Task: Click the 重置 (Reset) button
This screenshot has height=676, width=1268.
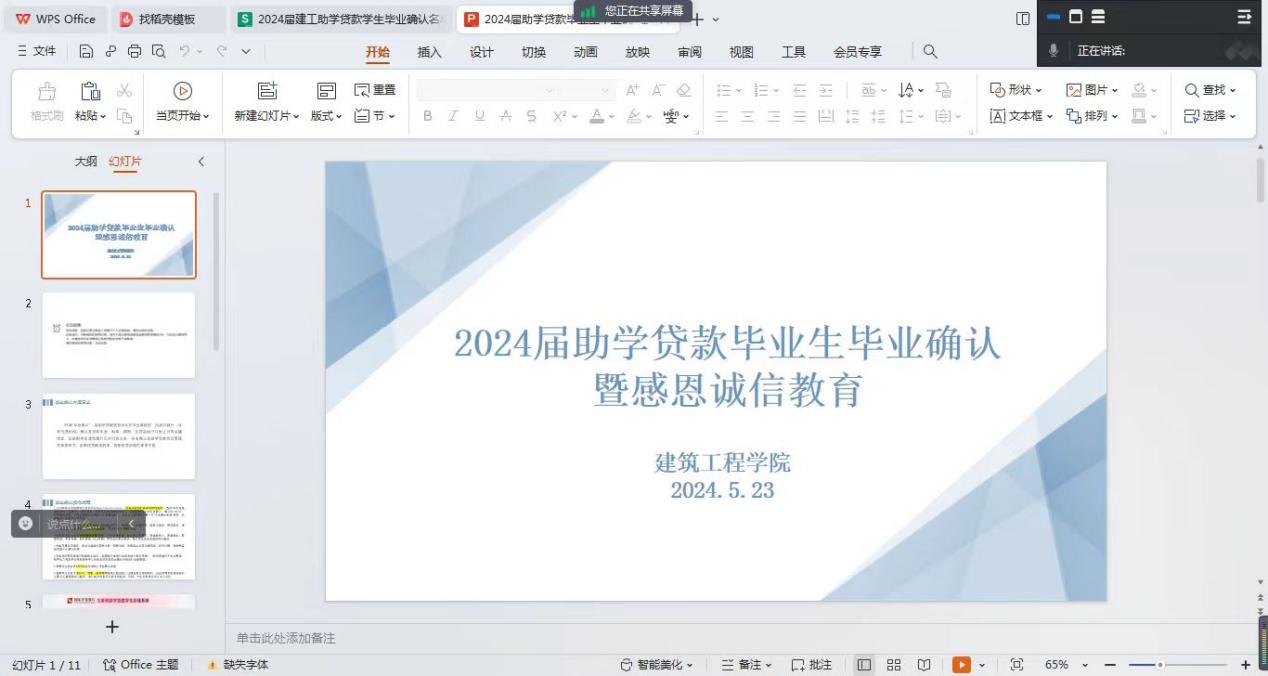Action: (375, 90)
